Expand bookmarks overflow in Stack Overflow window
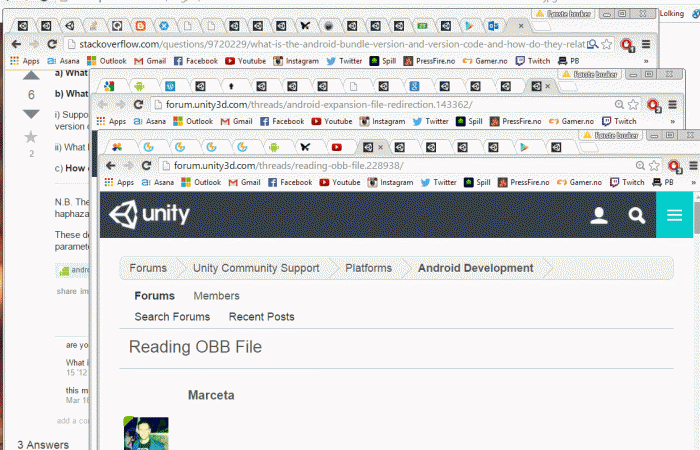Screen dimensions: 700x450 pos(646,61)
